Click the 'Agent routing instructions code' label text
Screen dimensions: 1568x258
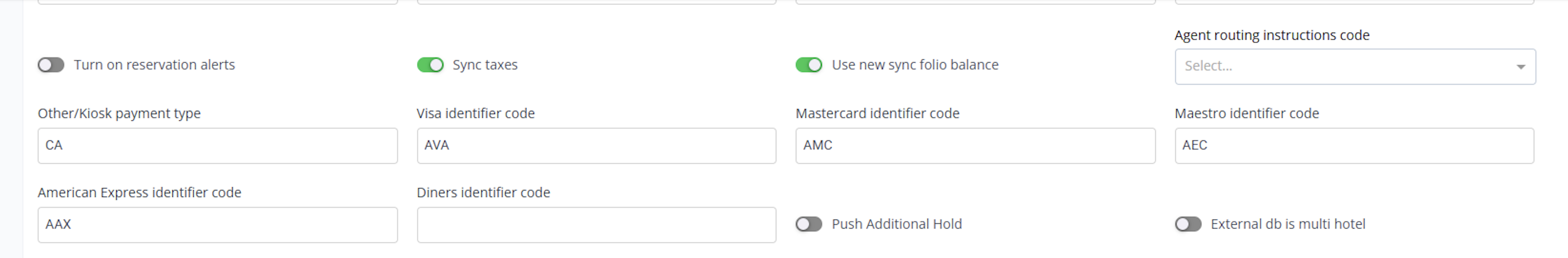1272,35
